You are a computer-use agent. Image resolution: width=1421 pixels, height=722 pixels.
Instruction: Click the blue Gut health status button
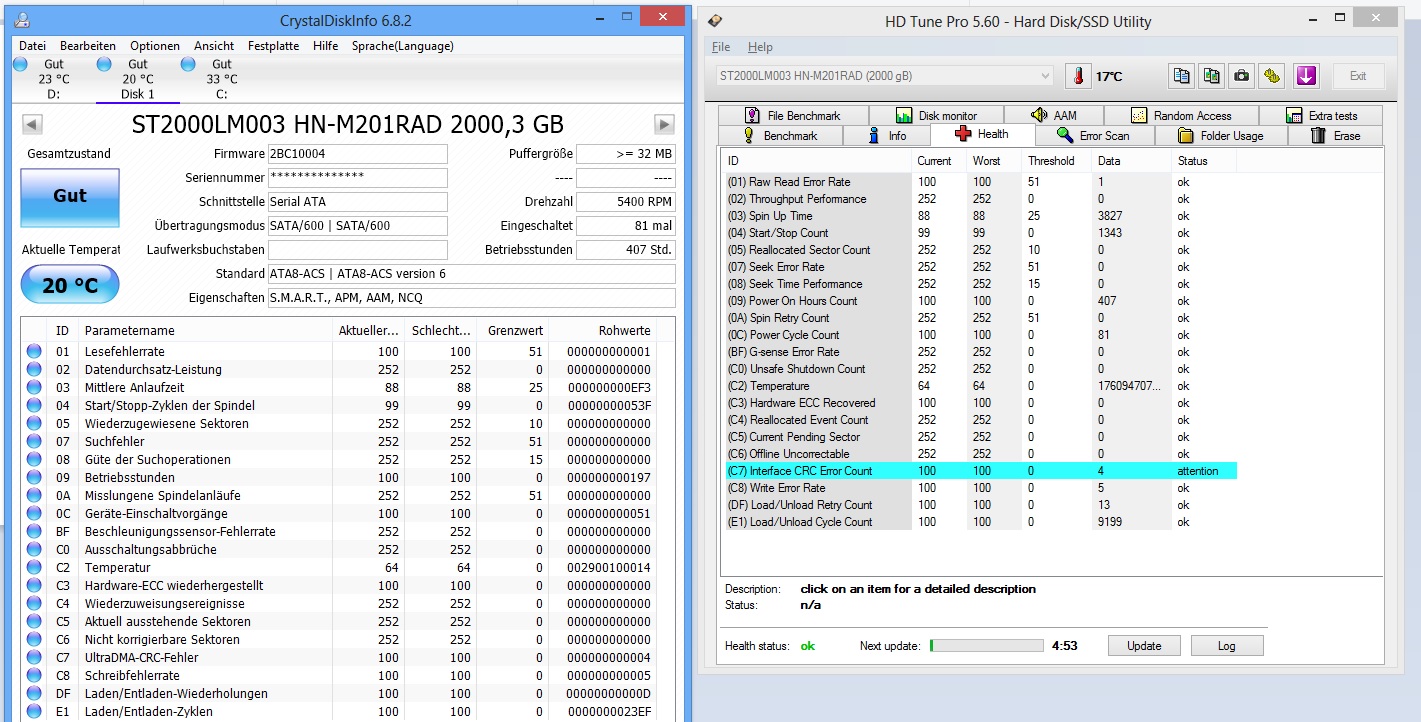[x=70, y=197]
